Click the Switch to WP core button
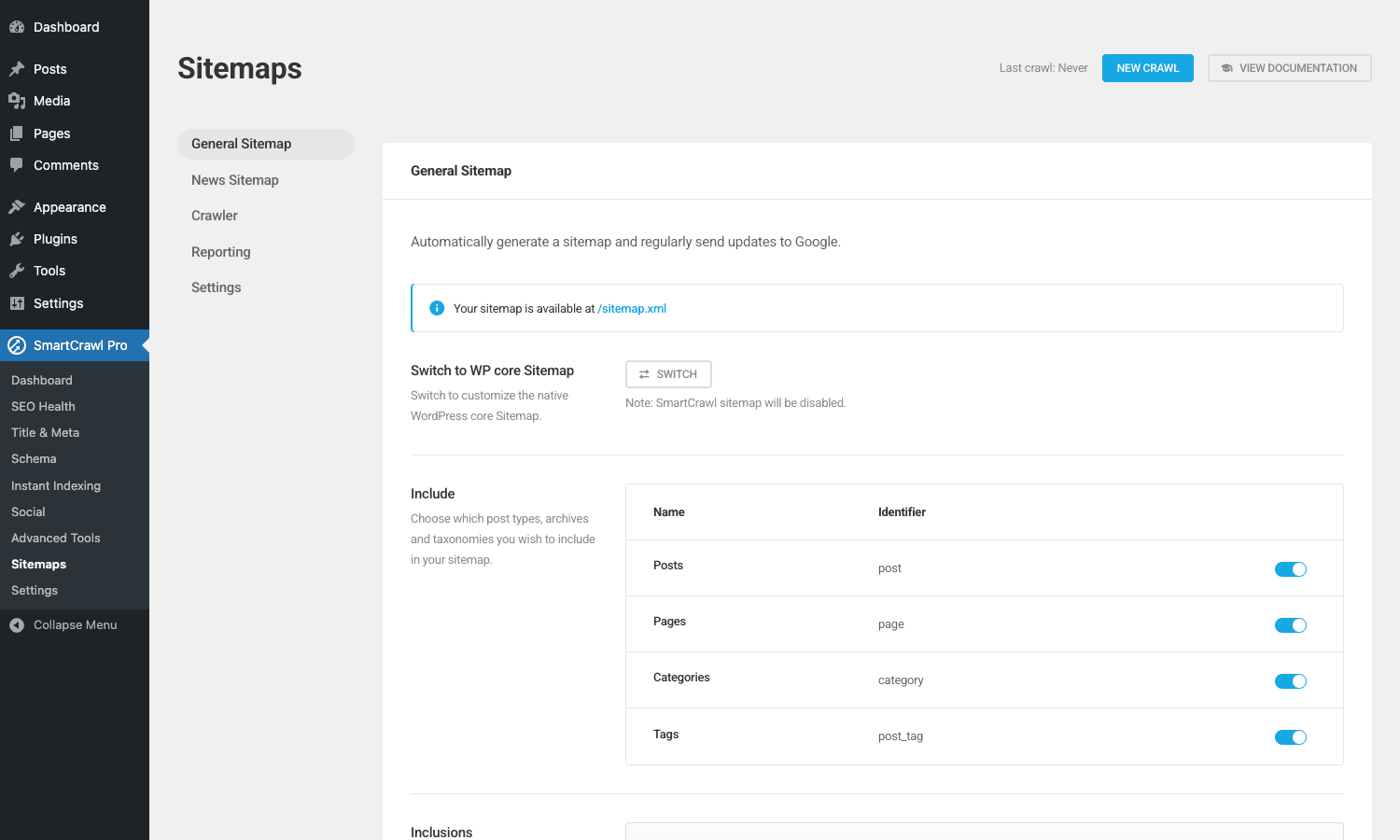 (x=668, y=374)
